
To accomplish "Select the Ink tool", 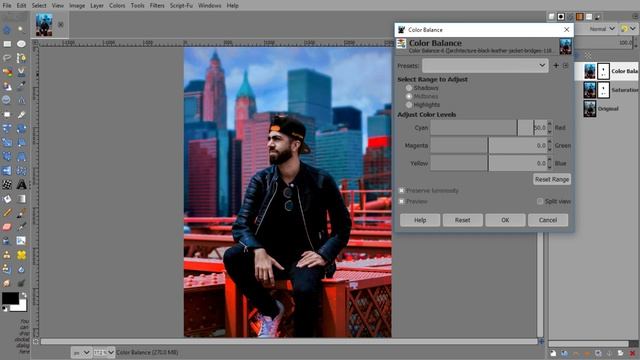I will coord(7,241).
